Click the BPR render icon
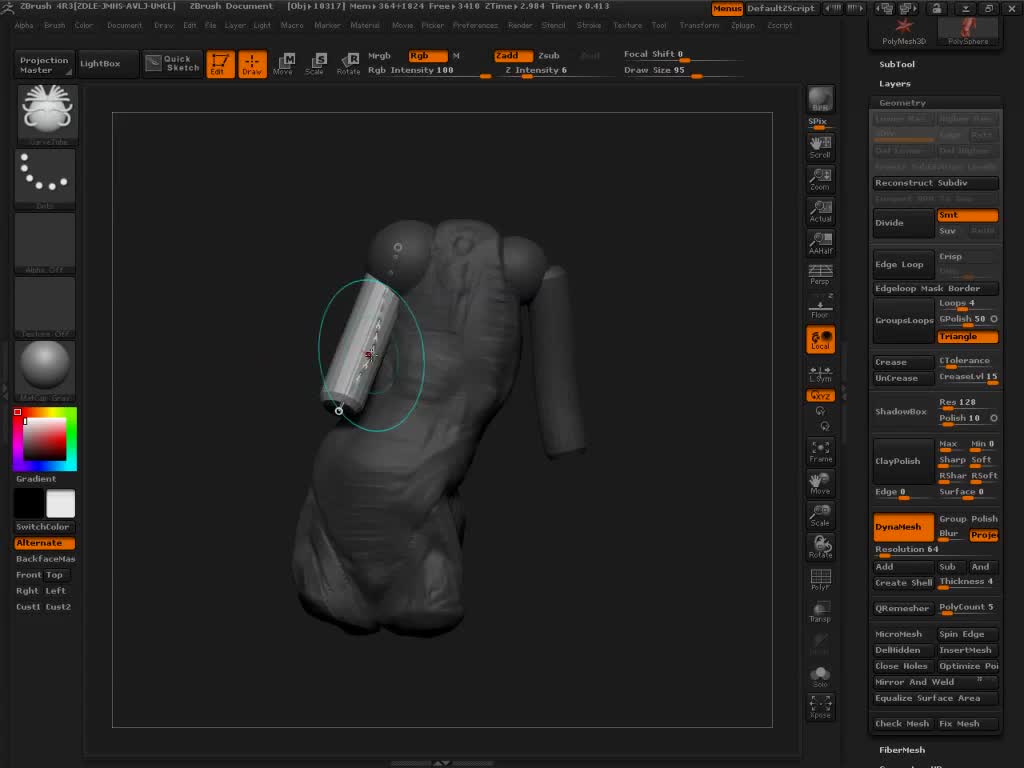1024x768 pixels. [820, 99]
